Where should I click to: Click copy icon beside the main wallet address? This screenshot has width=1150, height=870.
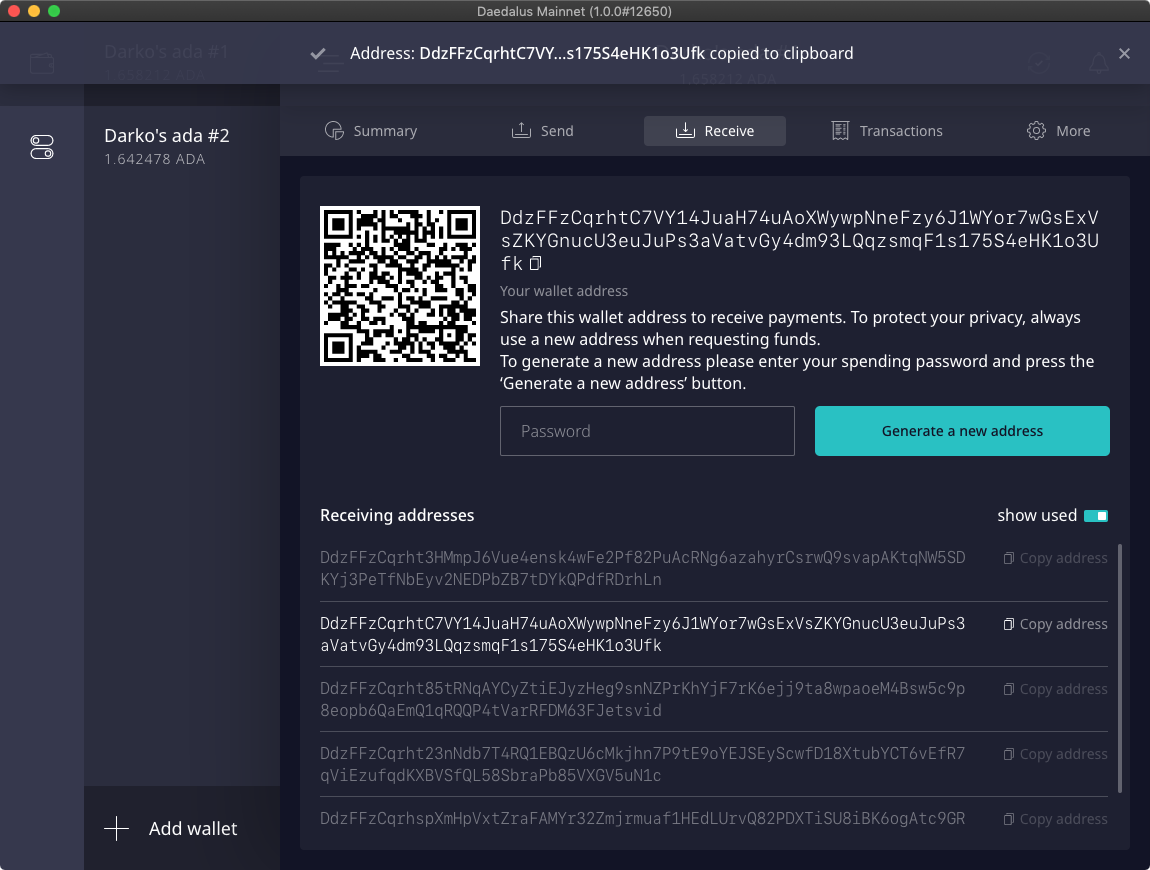point(536,264)
